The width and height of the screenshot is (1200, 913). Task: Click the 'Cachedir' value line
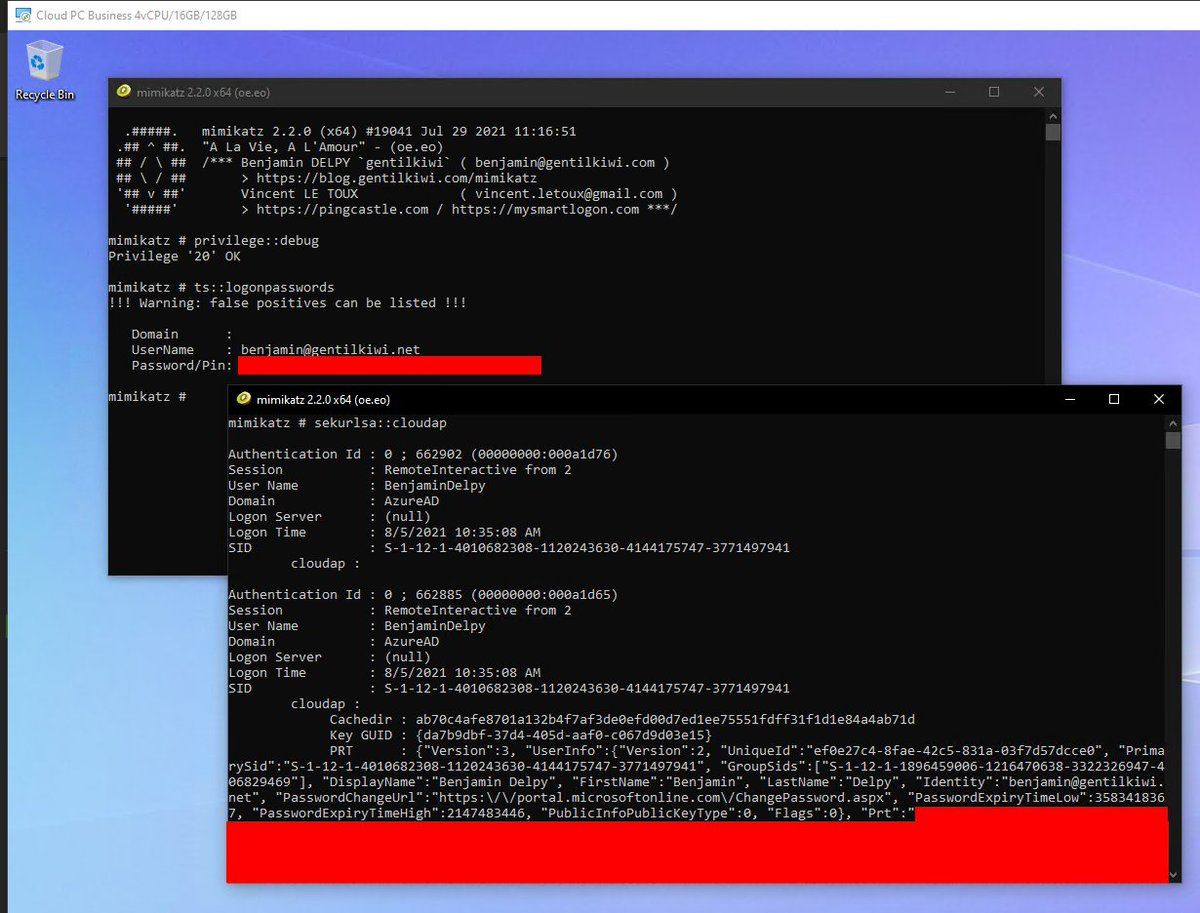coord(622,719)
